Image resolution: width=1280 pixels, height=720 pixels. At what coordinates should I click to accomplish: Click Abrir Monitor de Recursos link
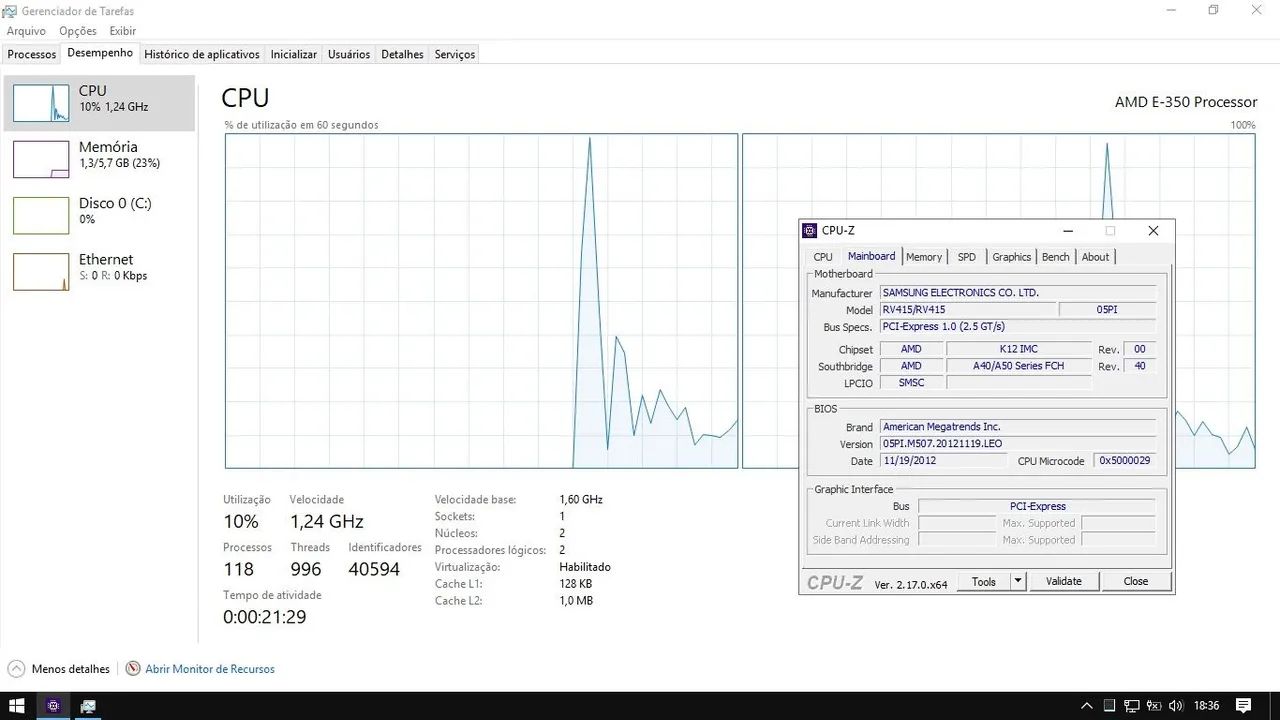tap(210, 669)
